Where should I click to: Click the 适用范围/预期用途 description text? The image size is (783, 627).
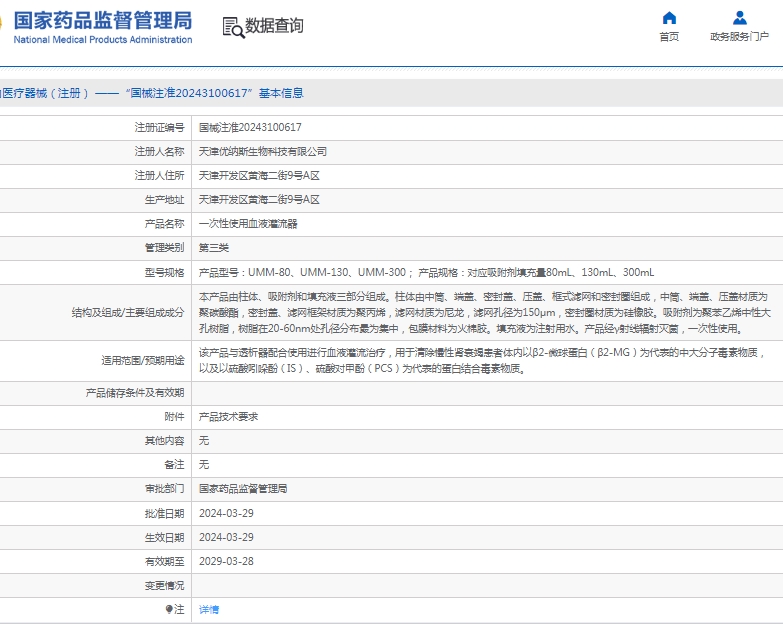482,360
